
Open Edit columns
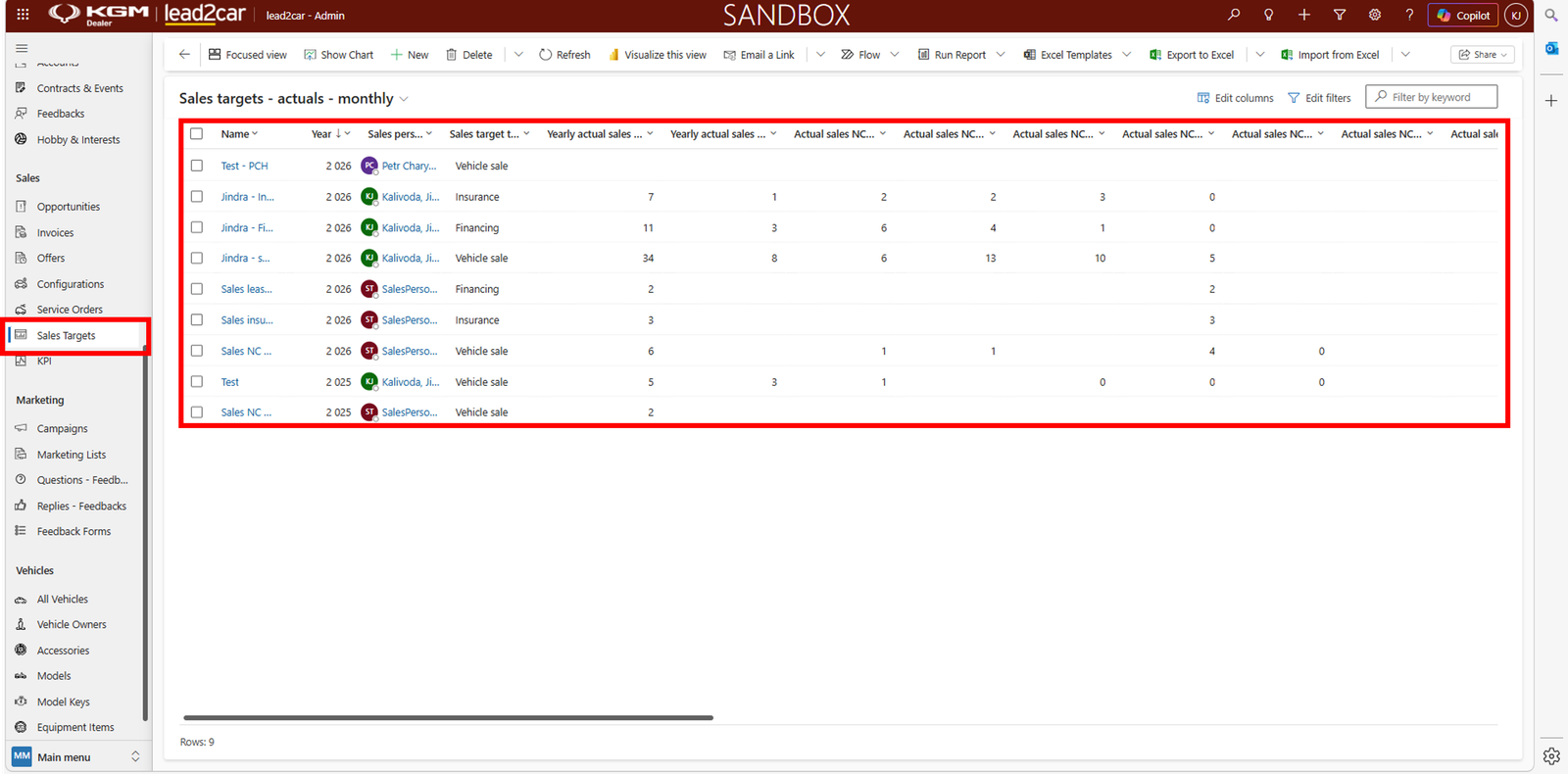pyautogui.click(x=1235, y=98)
